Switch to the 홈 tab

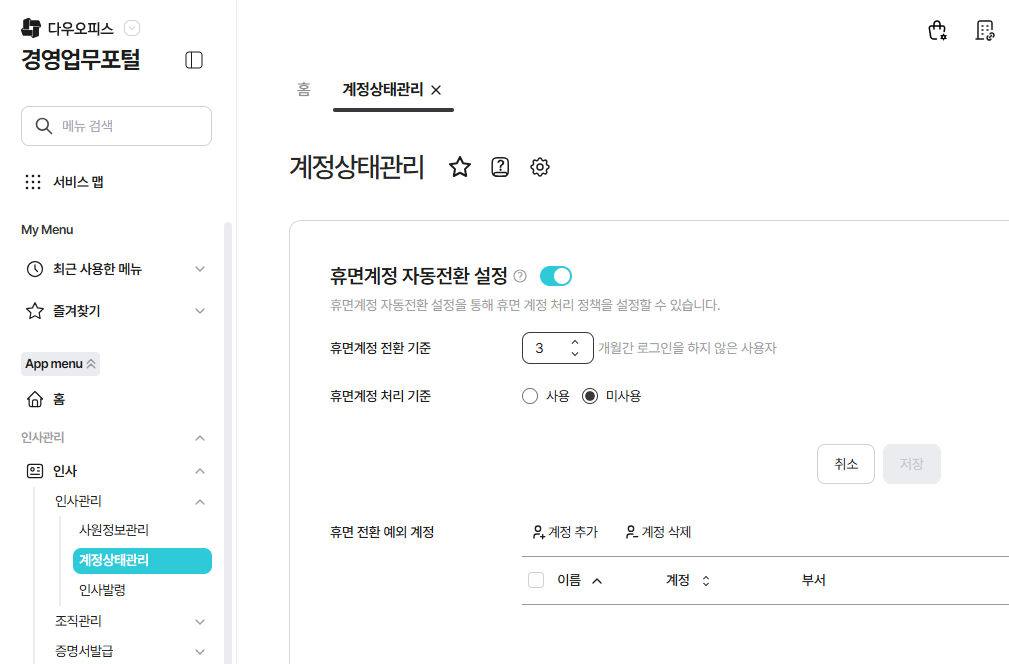point(304,89)
